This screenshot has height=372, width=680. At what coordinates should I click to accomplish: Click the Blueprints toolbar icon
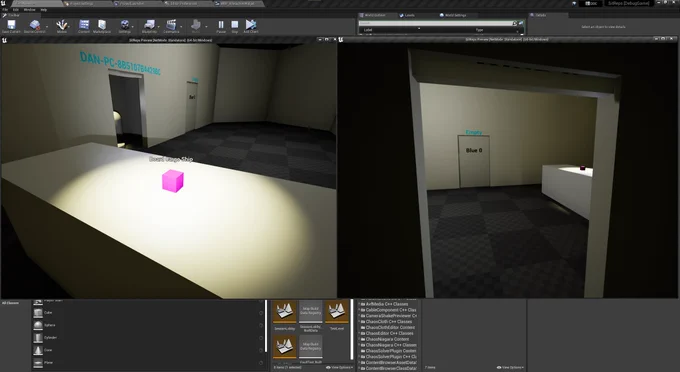[x=149, y=26]
